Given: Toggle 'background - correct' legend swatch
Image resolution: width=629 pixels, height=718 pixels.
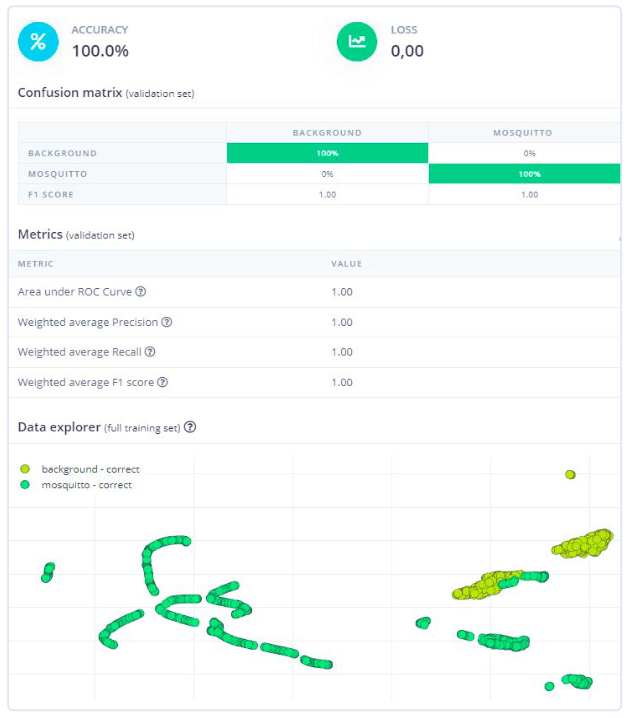Looking at the screenshot, I should (x=25, y=469).
